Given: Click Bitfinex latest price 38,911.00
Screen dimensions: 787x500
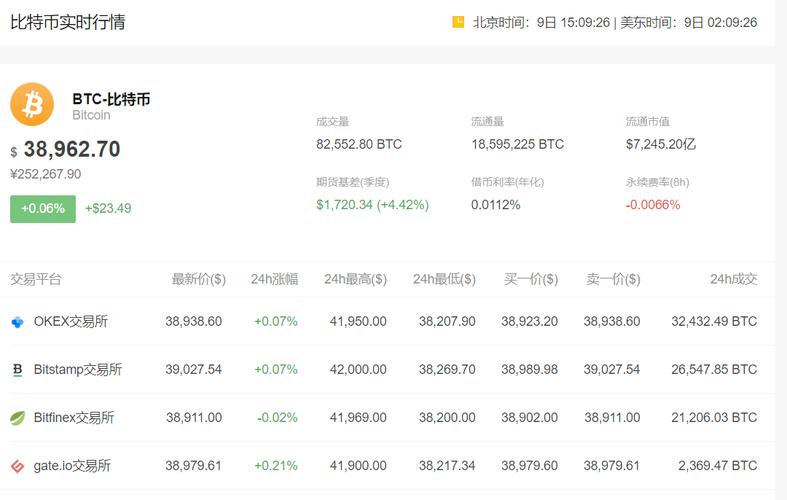Looking at the screenshot, I should pyautogui.click(x=194, y=418).
